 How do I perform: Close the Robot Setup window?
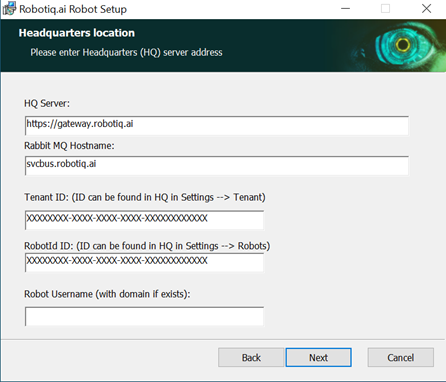point(426,9)
